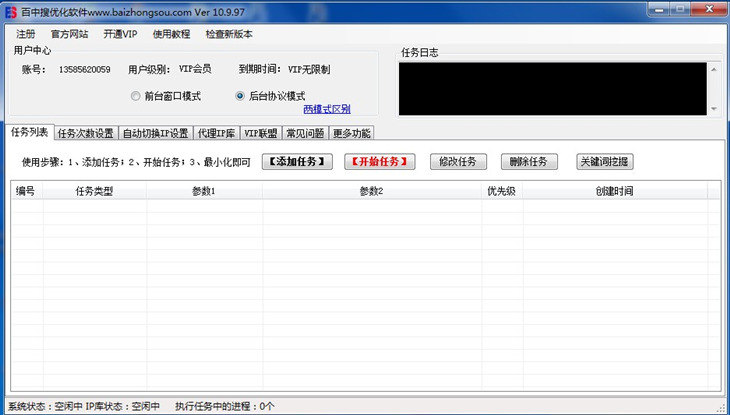Open 使用教程 from the menu bar
The image size is (730, 415).
[x=171, y=34]
